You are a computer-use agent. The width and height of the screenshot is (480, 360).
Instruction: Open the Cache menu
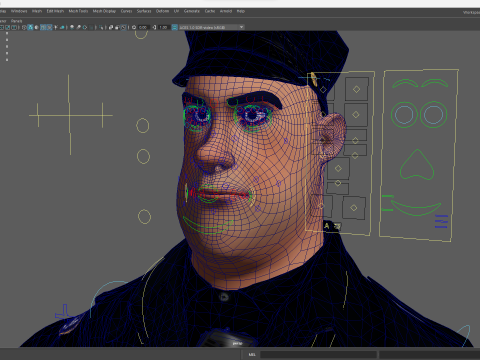pos(210,11)
